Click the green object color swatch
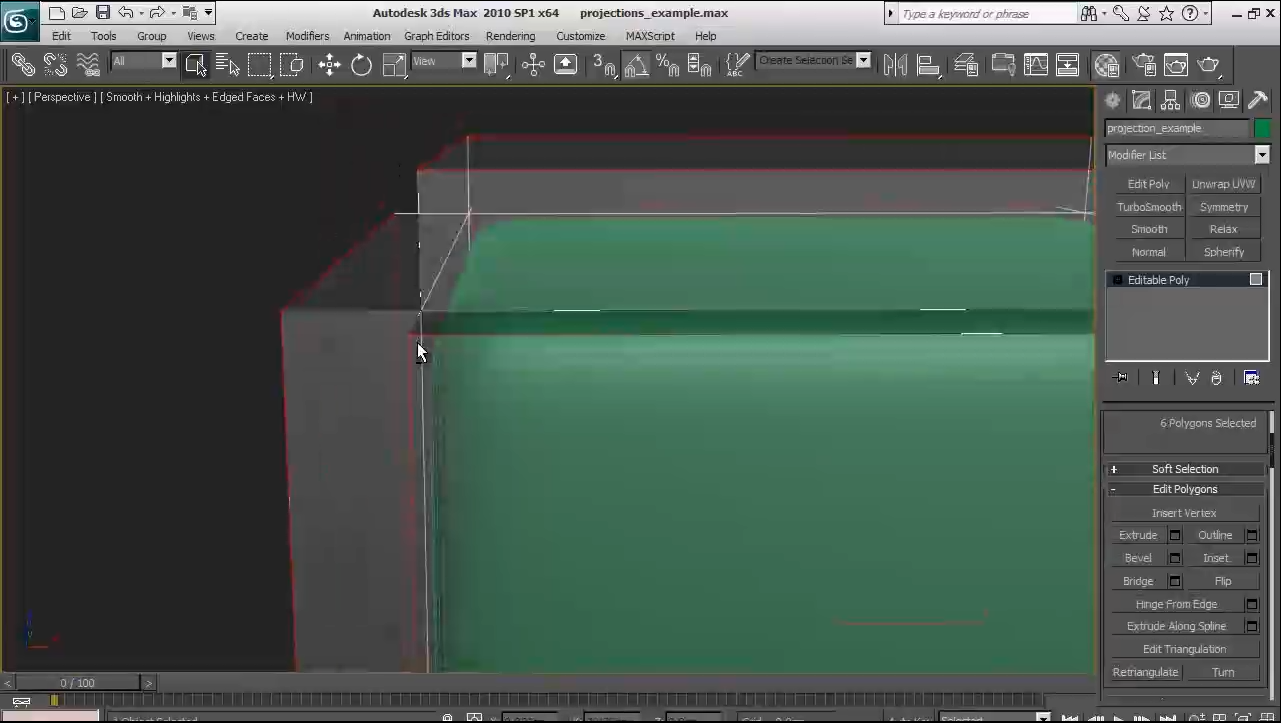Image resolution: width=1281 pixels, height=723 pixels. pyautogui.click(x=1262, y=128)
